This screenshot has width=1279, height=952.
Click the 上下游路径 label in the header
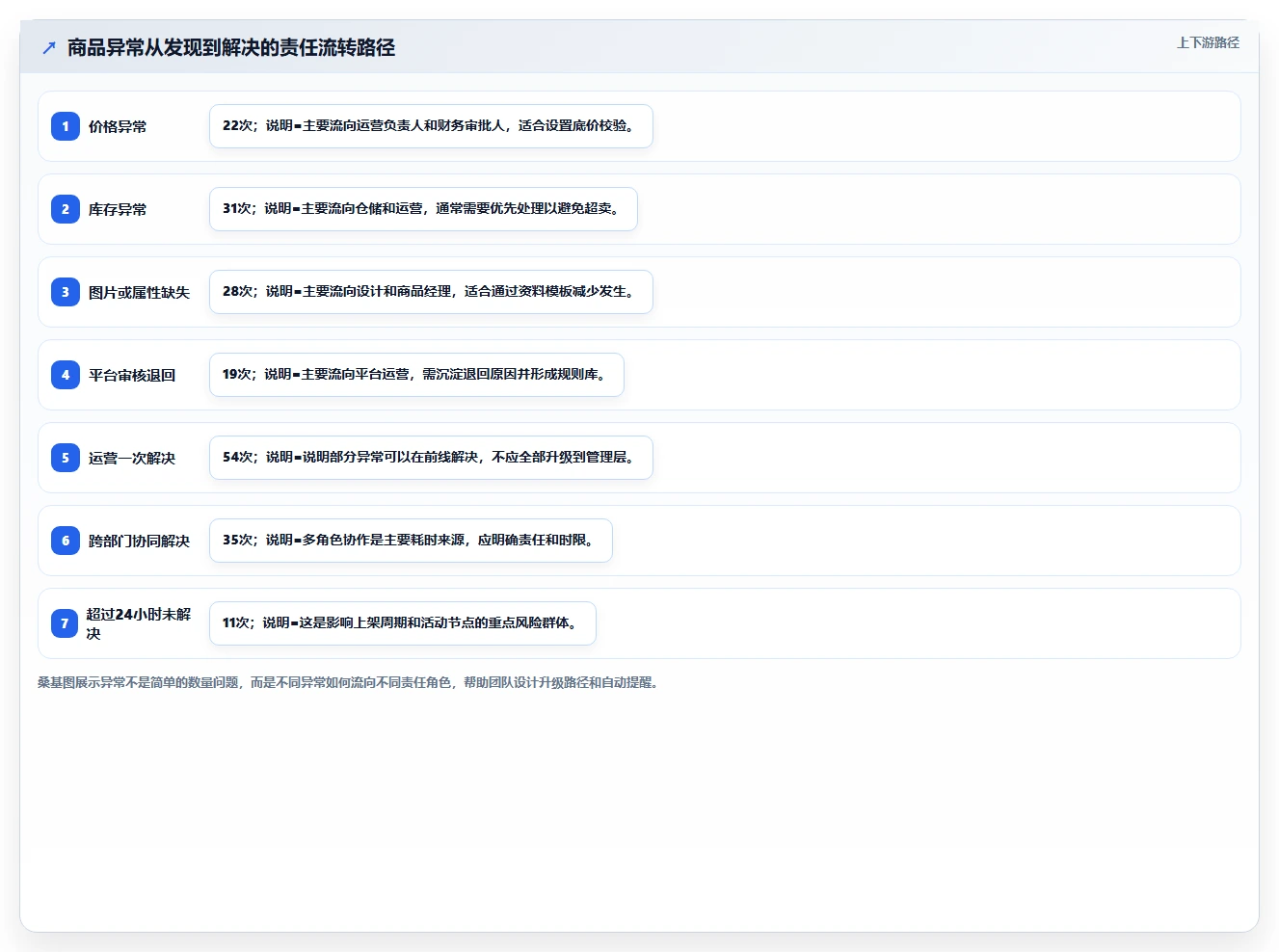point(1208,42)
